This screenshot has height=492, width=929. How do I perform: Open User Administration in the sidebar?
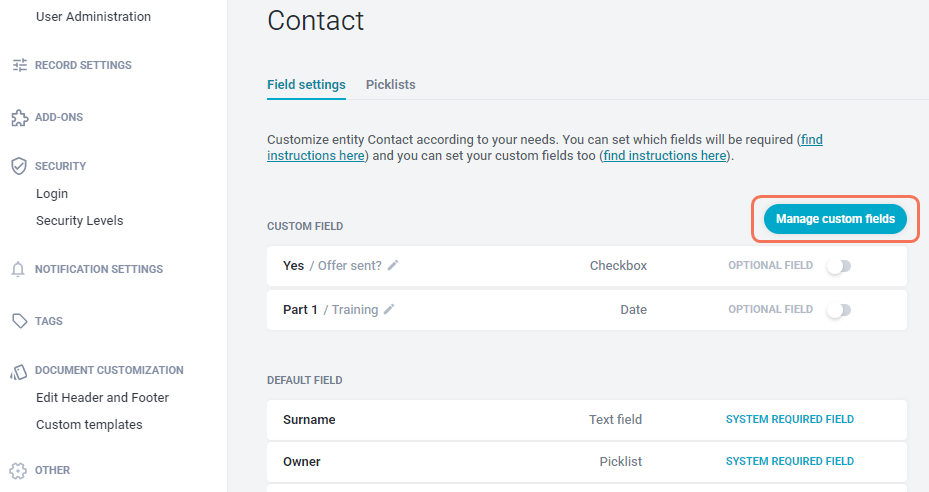point(94,17)
